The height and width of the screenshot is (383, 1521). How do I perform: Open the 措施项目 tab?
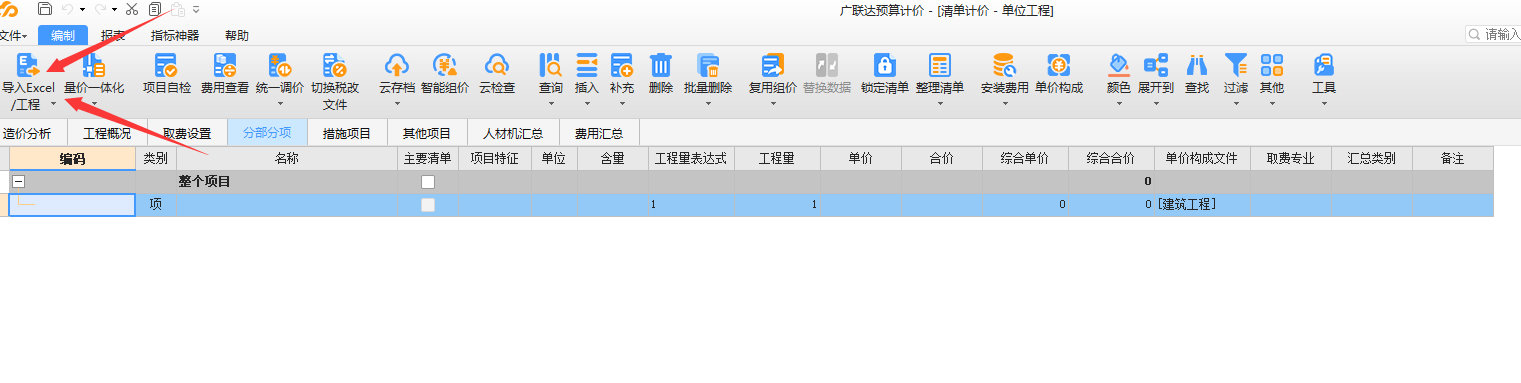[x=347, y=133]
